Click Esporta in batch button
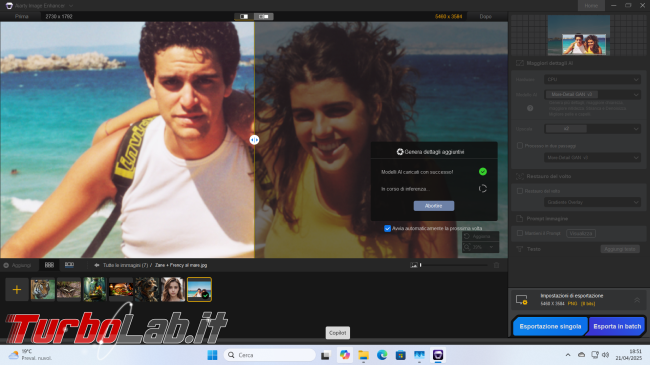 [617, 326]
